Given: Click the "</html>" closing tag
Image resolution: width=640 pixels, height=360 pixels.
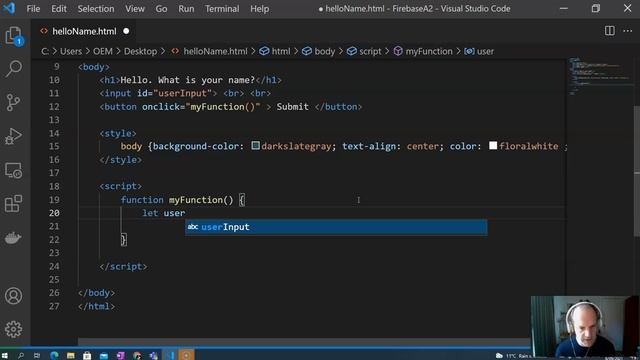Looking at the screenshot, I should [x=96, y=307].
